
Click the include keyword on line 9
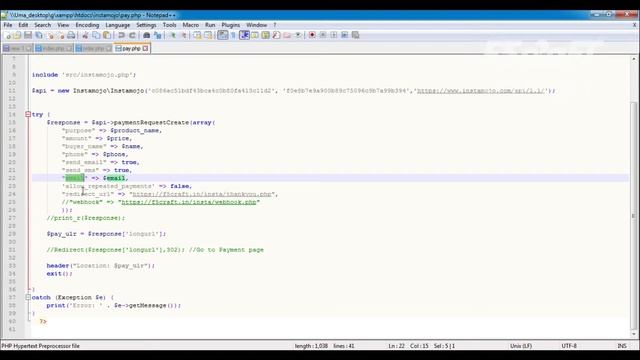click(x=45, y=75)
